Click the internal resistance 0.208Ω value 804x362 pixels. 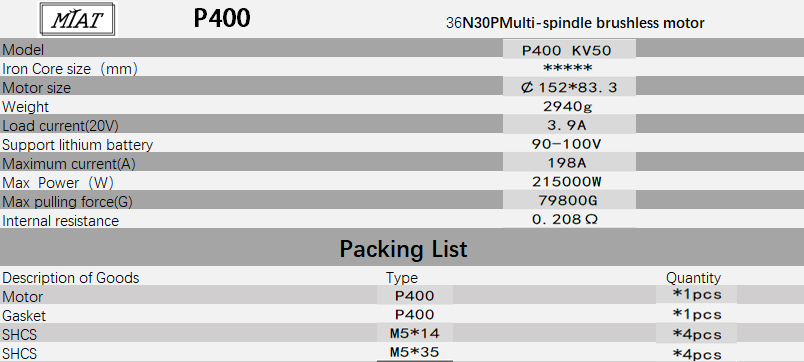565,220
